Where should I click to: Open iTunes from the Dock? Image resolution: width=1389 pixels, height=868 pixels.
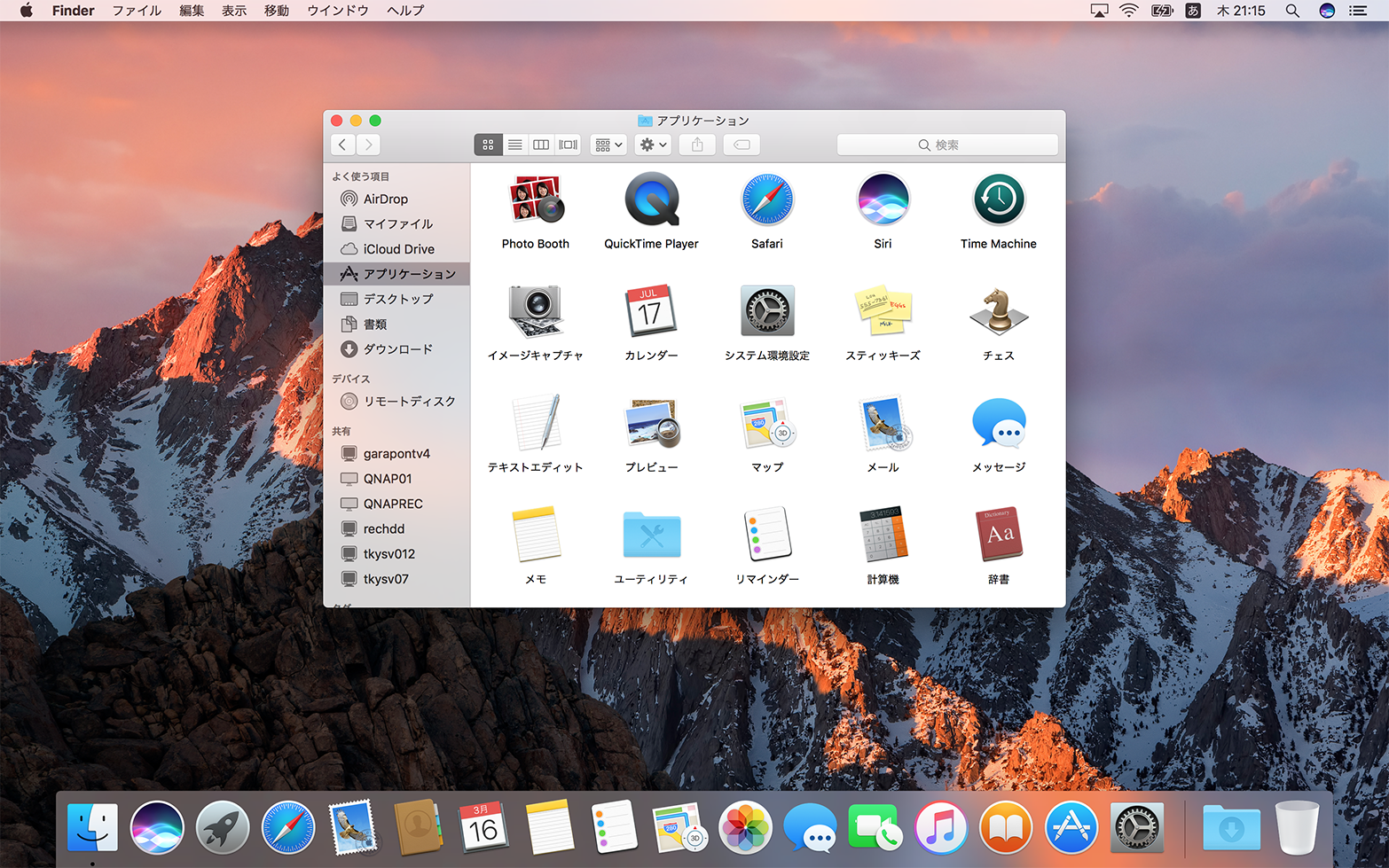[x=941, y=828]
